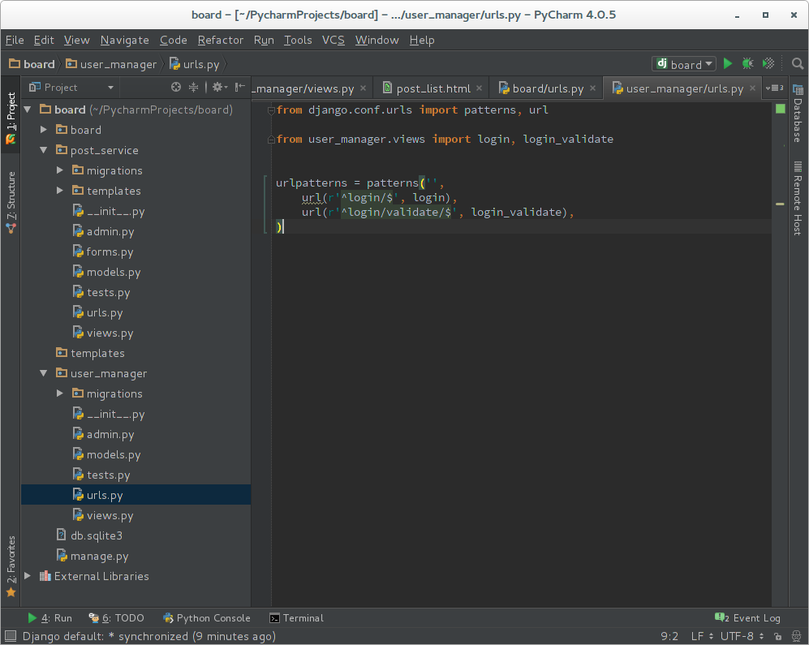The width and height of the screenshot is (809, 645).
Task: Expand migrations under post_service
Action: [60, 170]
